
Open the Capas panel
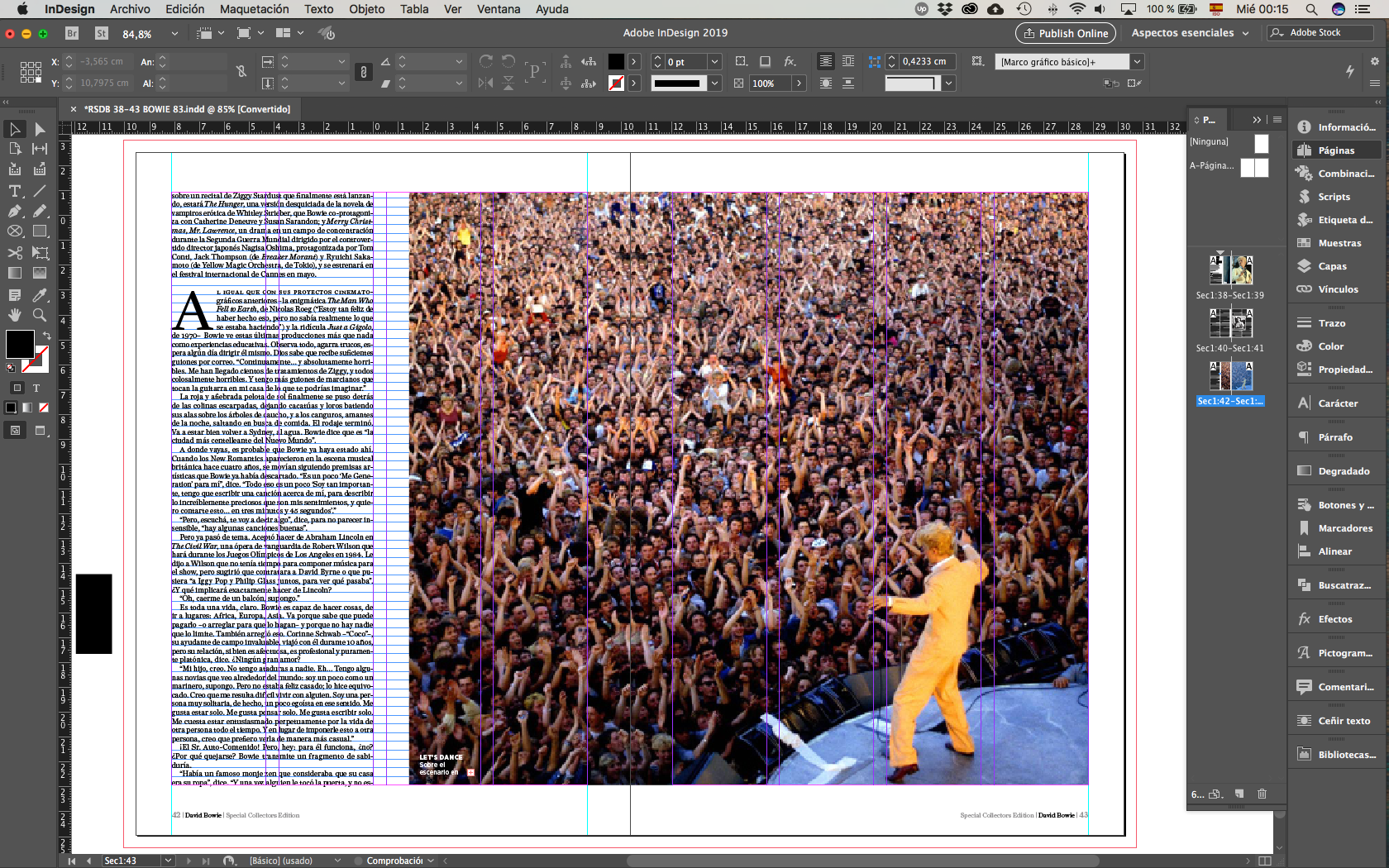[1333, 266]
